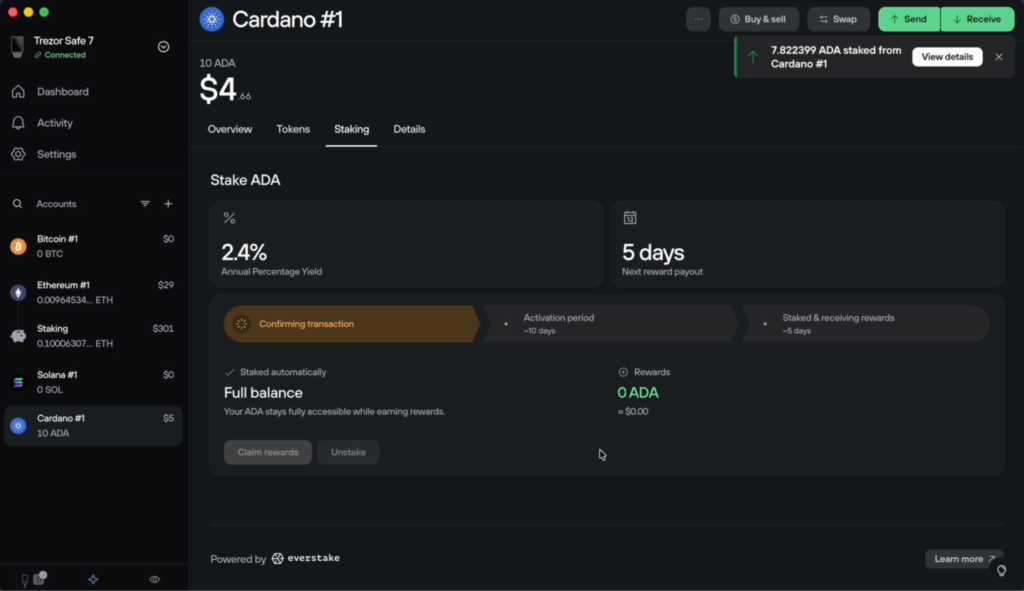Click the Learn more link
Screen dimensions: 1024x591
(x=964, y=559)
